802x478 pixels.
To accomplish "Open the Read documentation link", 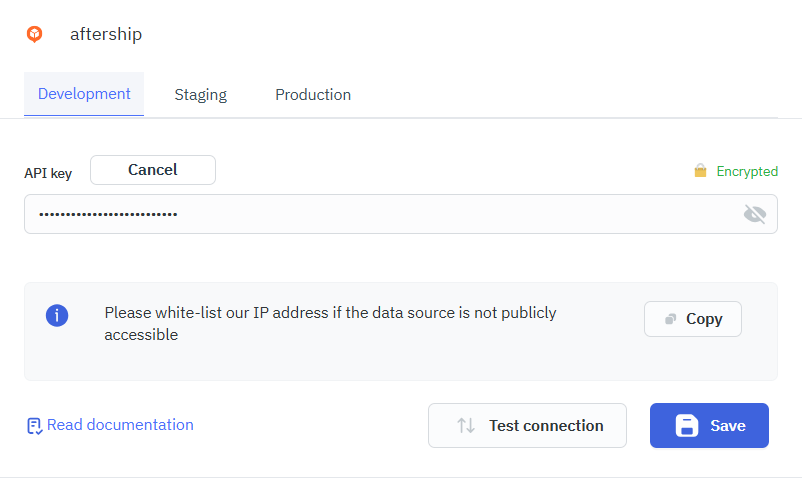I will click(x=110, y=425).
